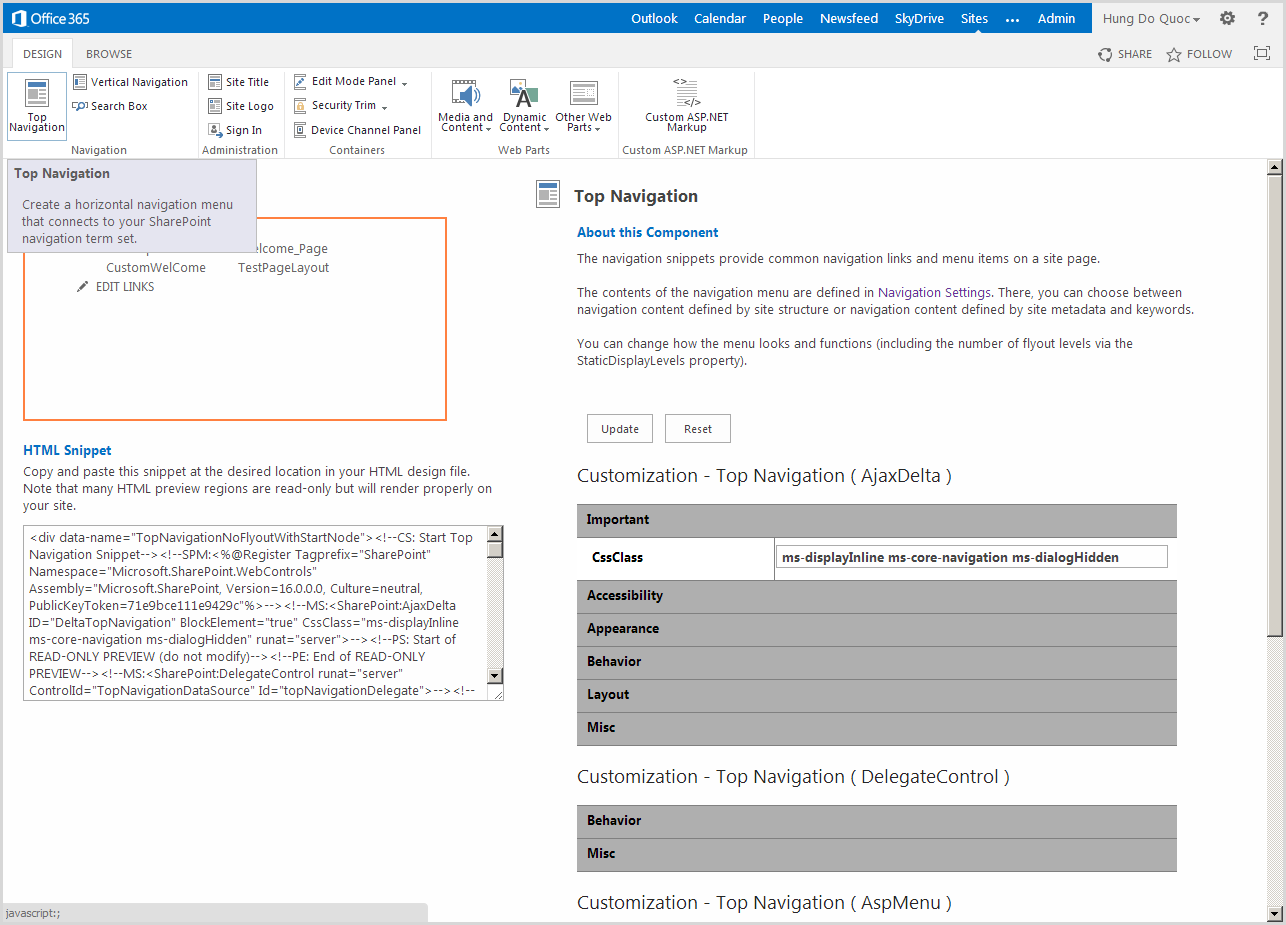Open the Hung Do Quoc user menu

click(1151, 18)
